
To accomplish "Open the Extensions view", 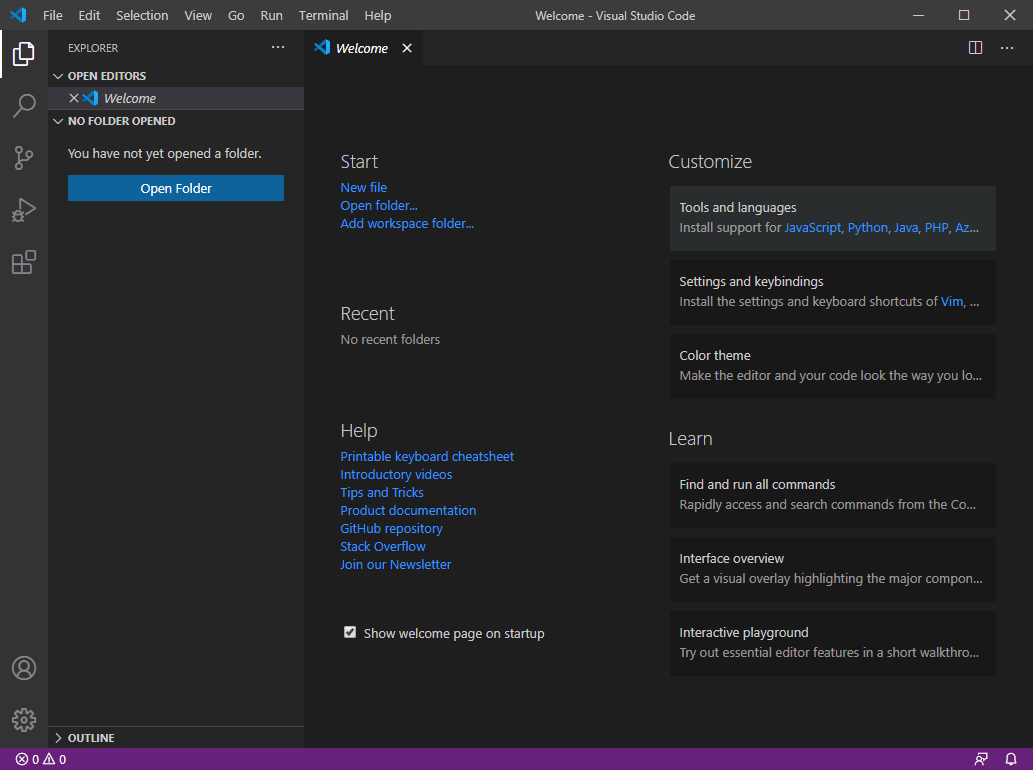I will tap(23, 262).
